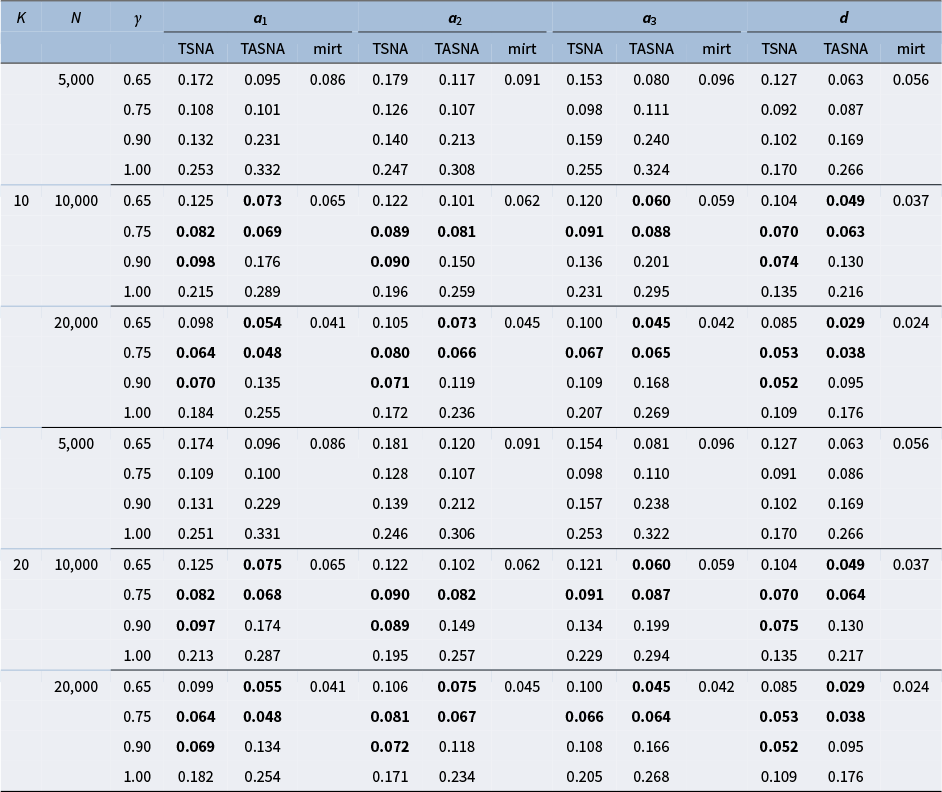Image resolution: width=942 pixels, height=792 pixels.
Task: Select the a2 column group header
Action: [x=455, y=18]
